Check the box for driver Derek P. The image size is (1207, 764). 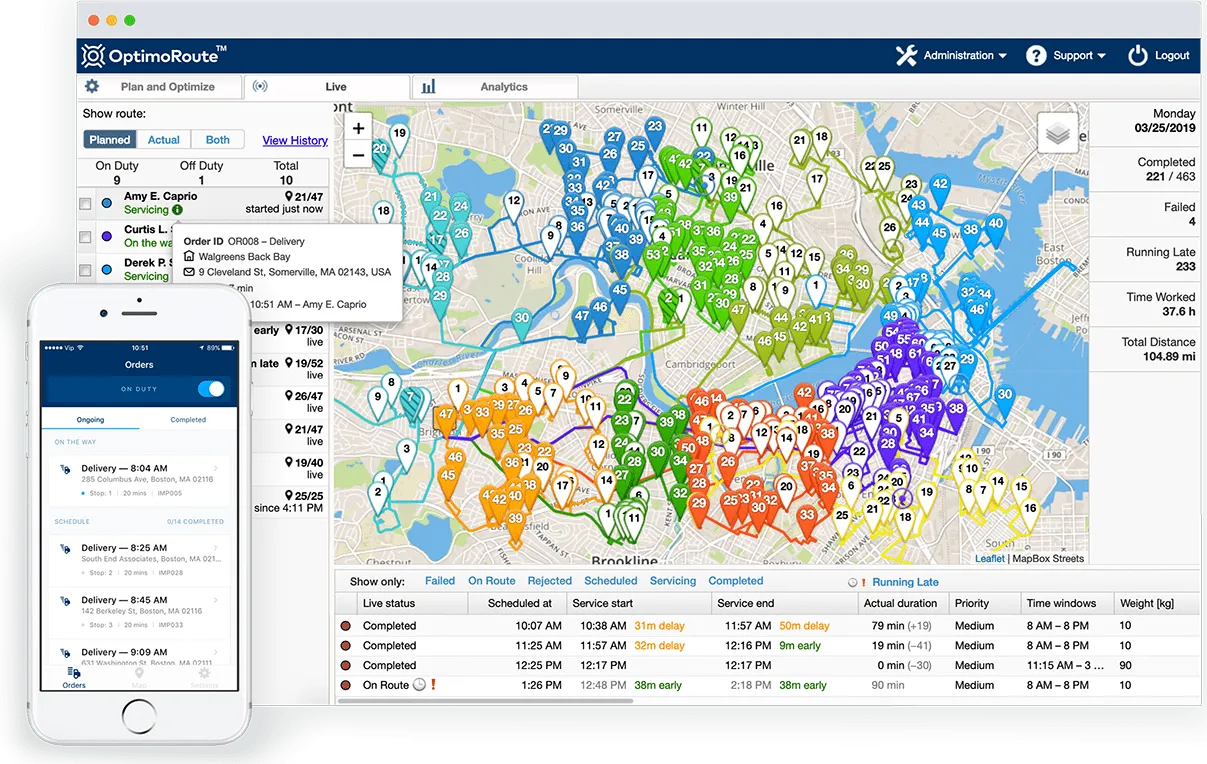click(85, 269)
